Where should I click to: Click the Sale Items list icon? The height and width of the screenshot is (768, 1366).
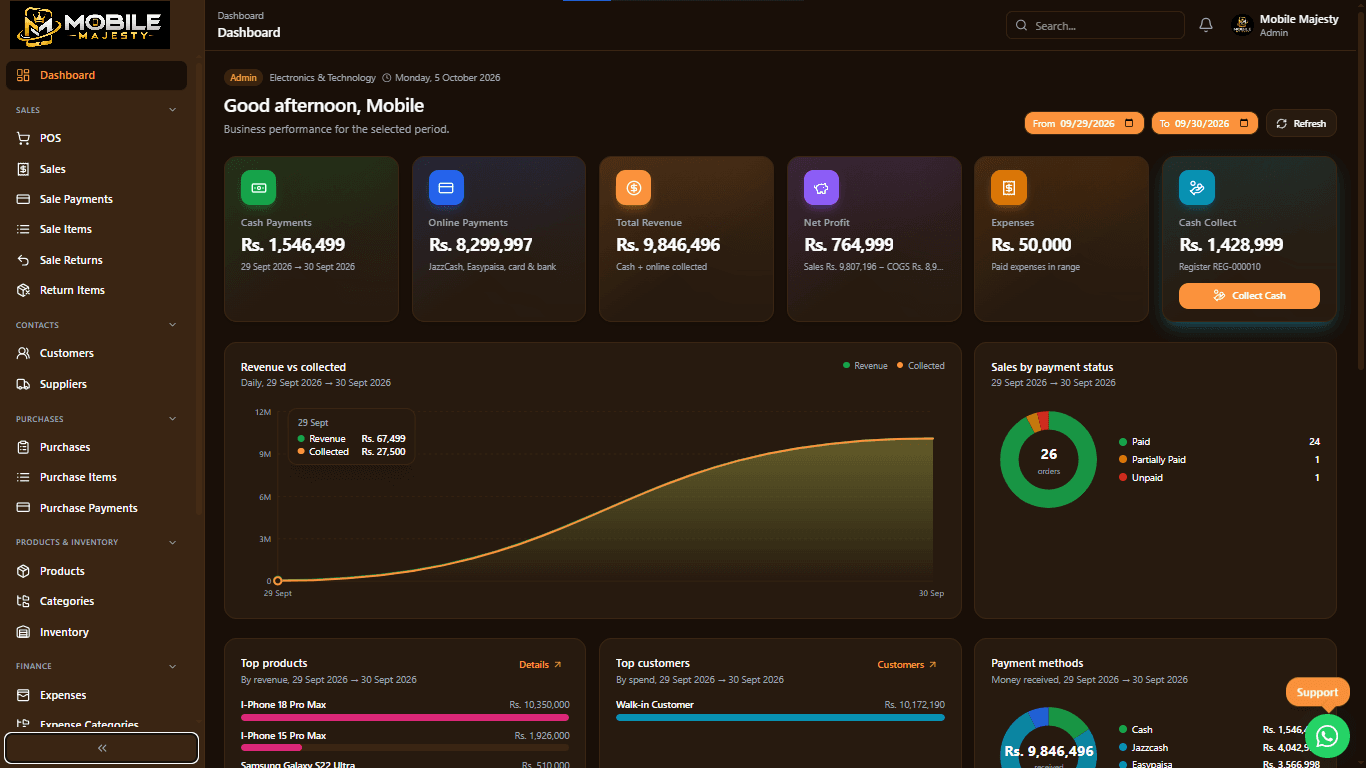pos(23,229)
